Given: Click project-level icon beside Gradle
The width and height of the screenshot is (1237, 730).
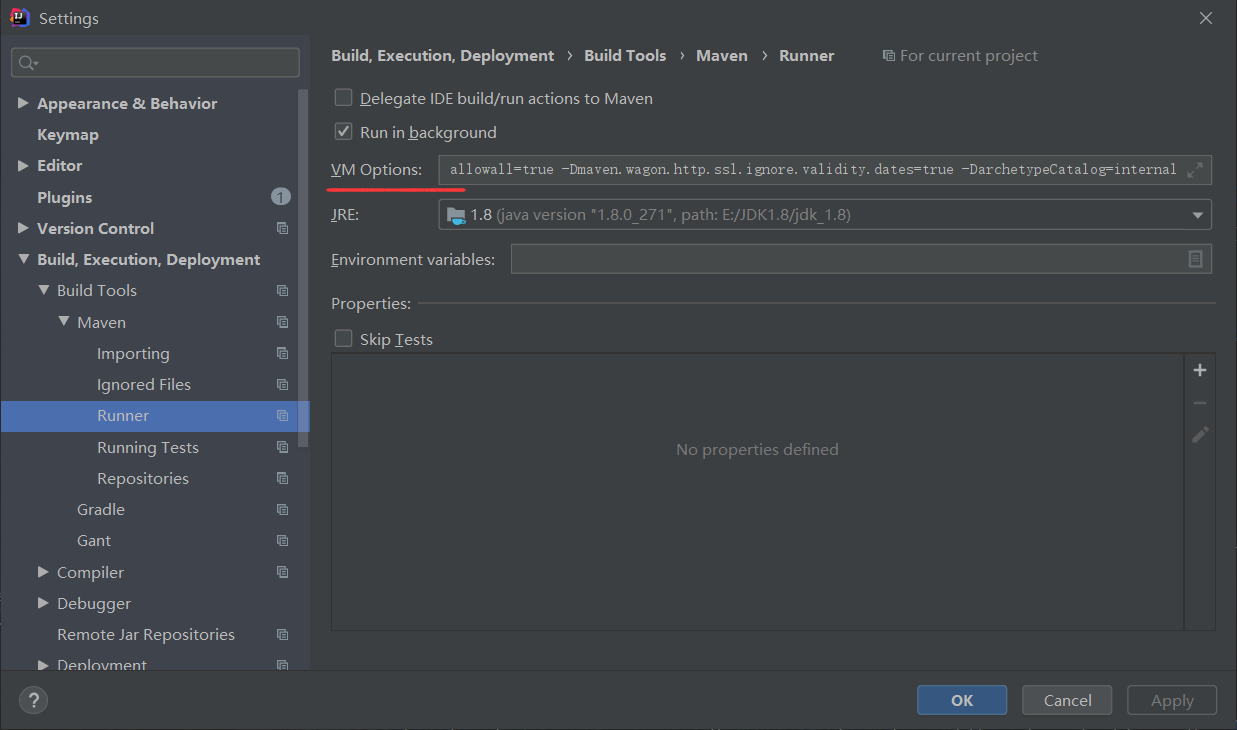Looking at the screenshot, I should coord(282,510).
